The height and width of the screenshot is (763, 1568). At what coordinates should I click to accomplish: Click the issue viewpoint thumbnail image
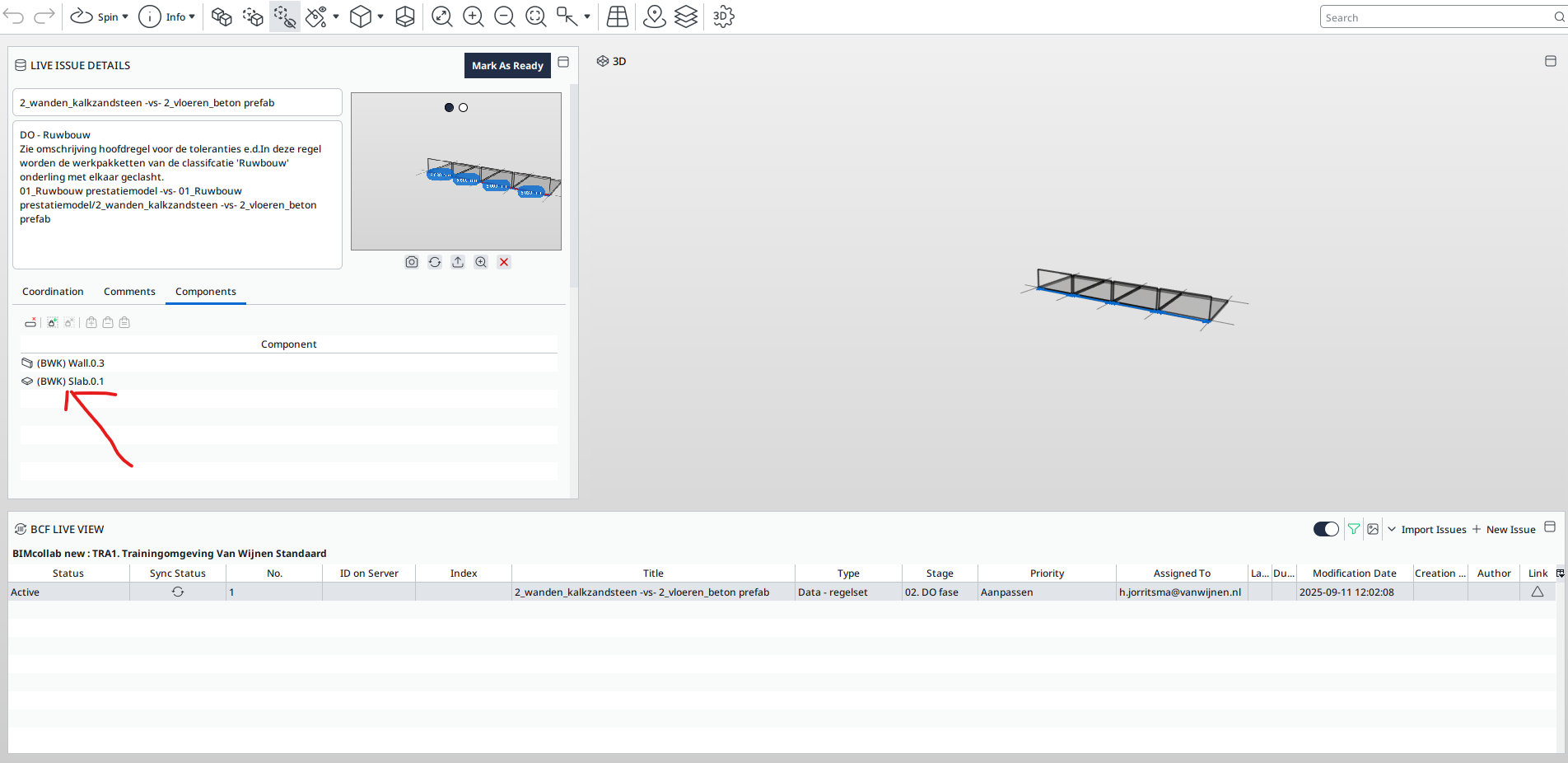point(456,171)
